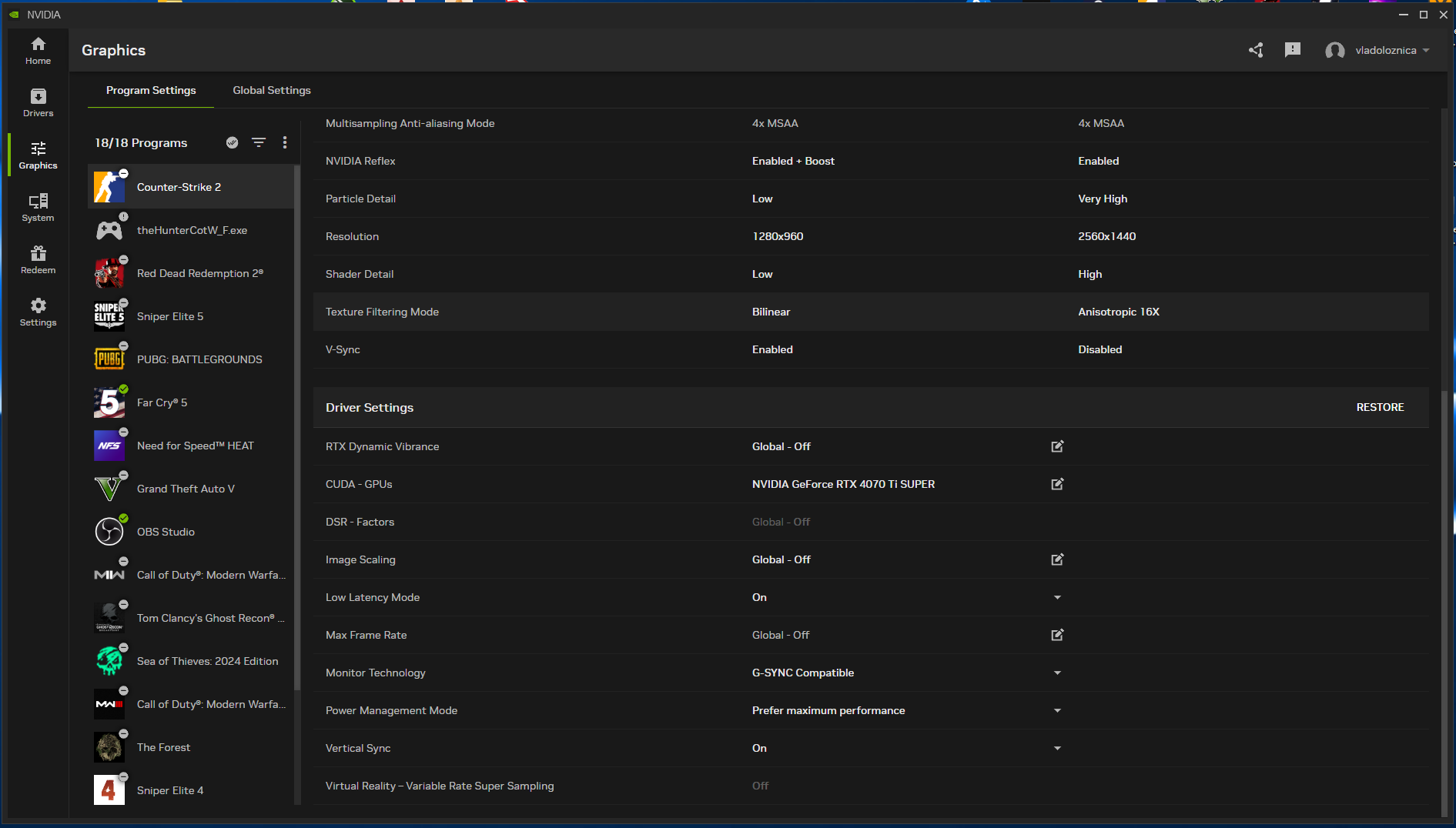Edit RTX Dynamic Vibrance setting
The image size is (1456, 828).
tap(1057, 446)
